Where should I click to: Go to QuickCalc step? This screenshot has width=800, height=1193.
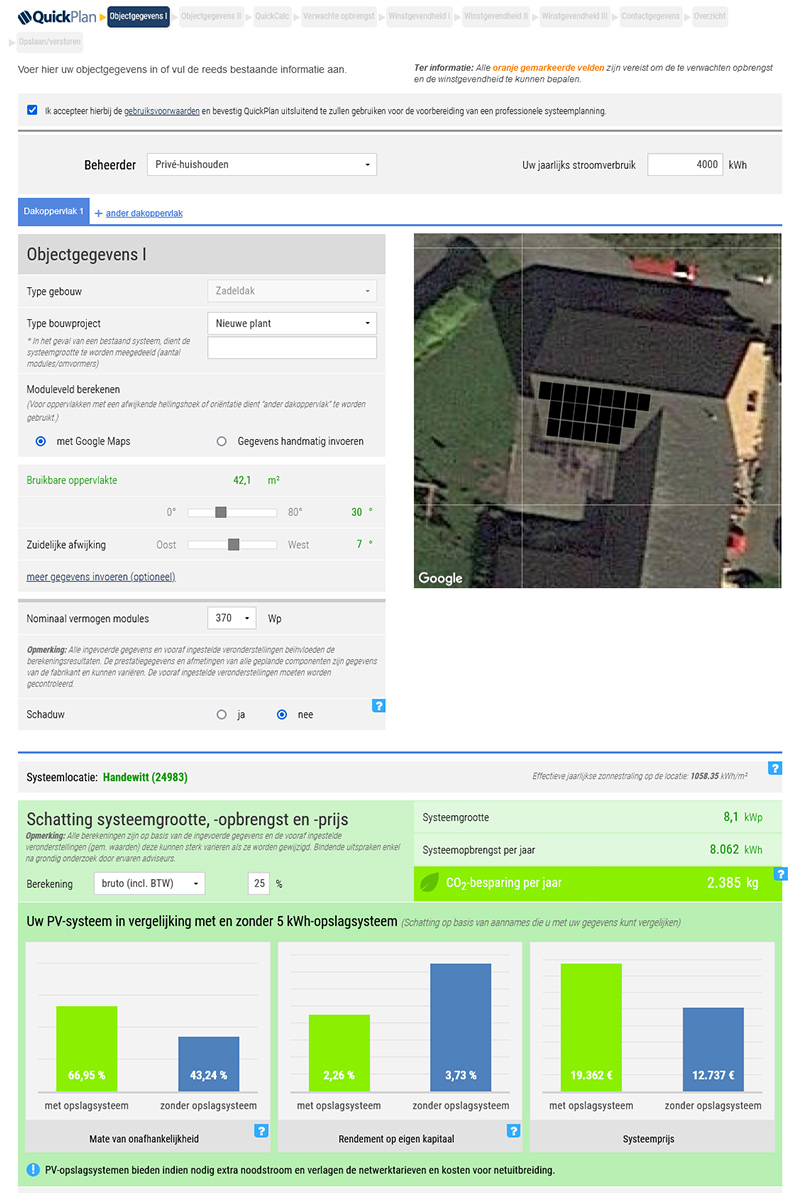[272, 16]
